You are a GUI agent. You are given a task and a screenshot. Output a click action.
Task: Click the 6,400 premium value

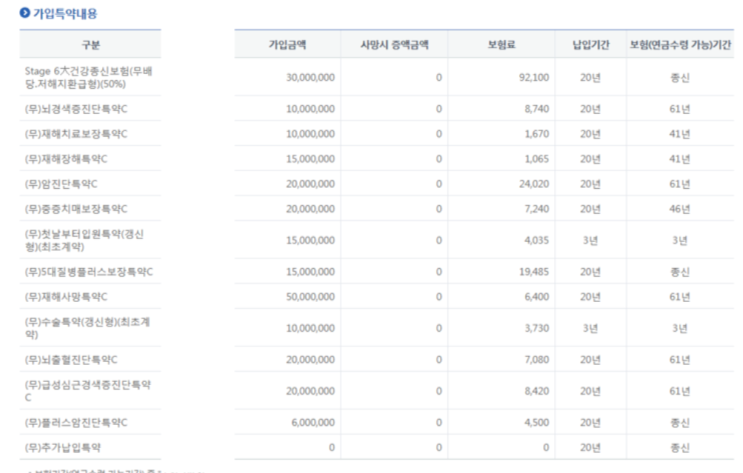click(537, 297)
